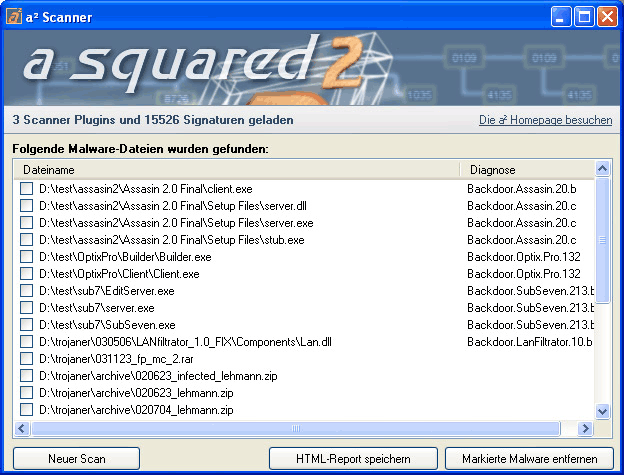624x475 pixels.
Task: Click the vertical scrollbar up arrow
Action: [603, 169]
